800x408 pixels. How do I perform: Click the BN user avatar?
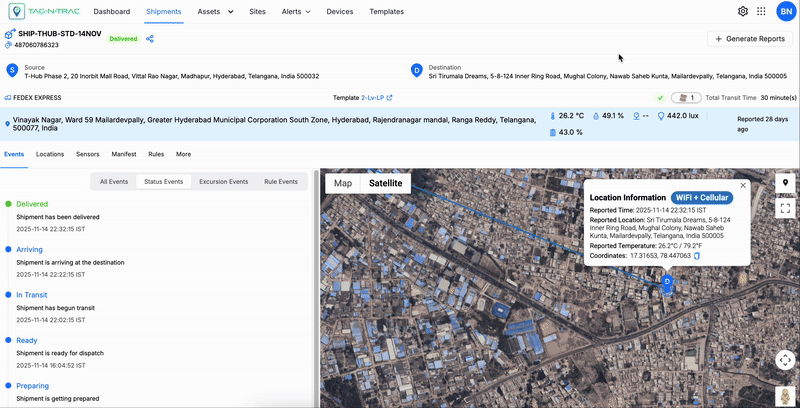[785, 11]
